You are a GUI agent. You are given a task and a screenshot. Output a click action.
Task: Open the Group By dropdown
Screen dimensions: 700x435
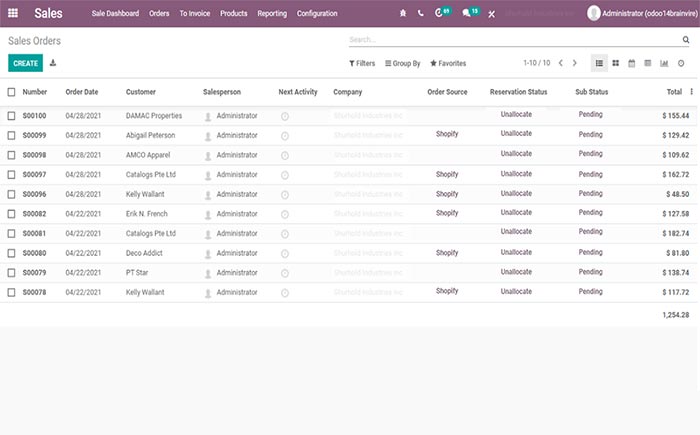tap(403, 63)
